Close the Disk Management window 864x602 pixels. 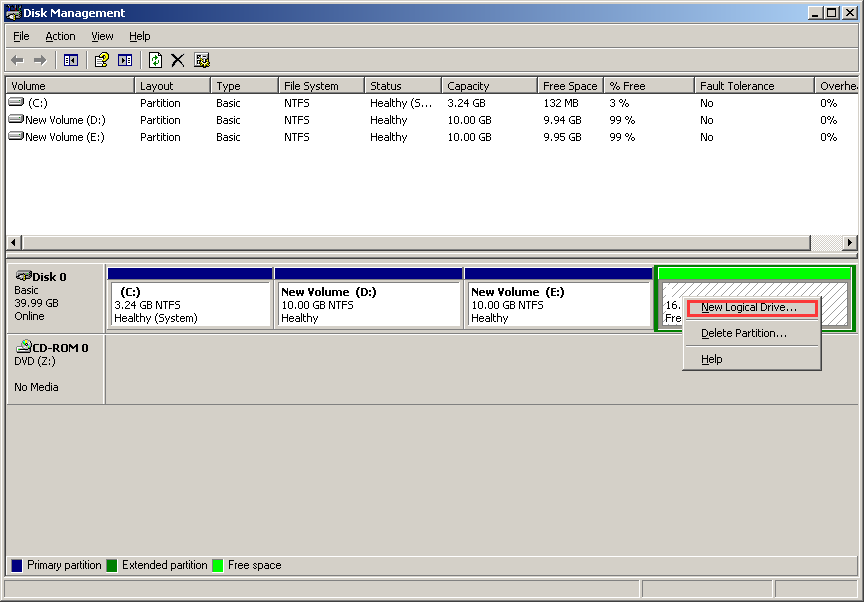(x=849, y=13)
